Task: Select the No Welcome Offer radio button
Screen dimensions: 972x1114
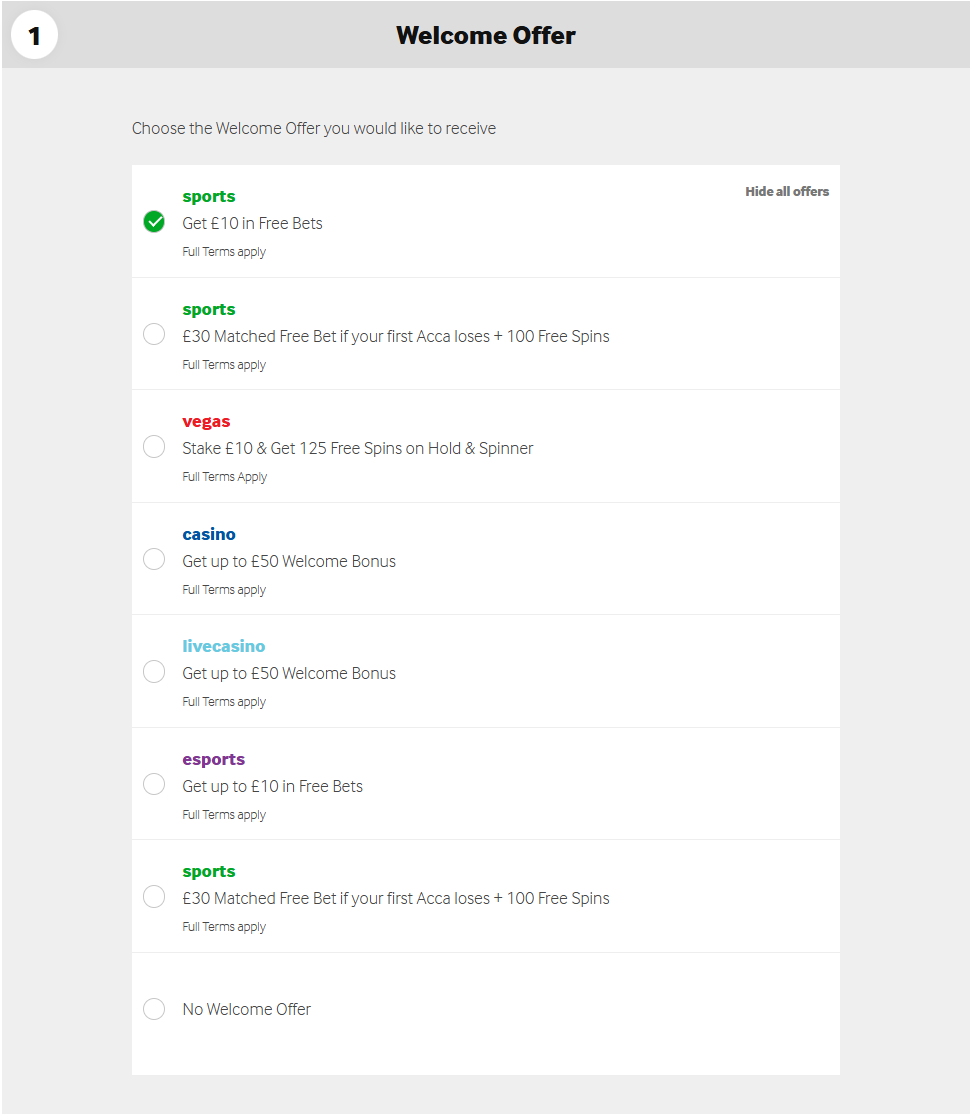Action: click(154, 1009)
